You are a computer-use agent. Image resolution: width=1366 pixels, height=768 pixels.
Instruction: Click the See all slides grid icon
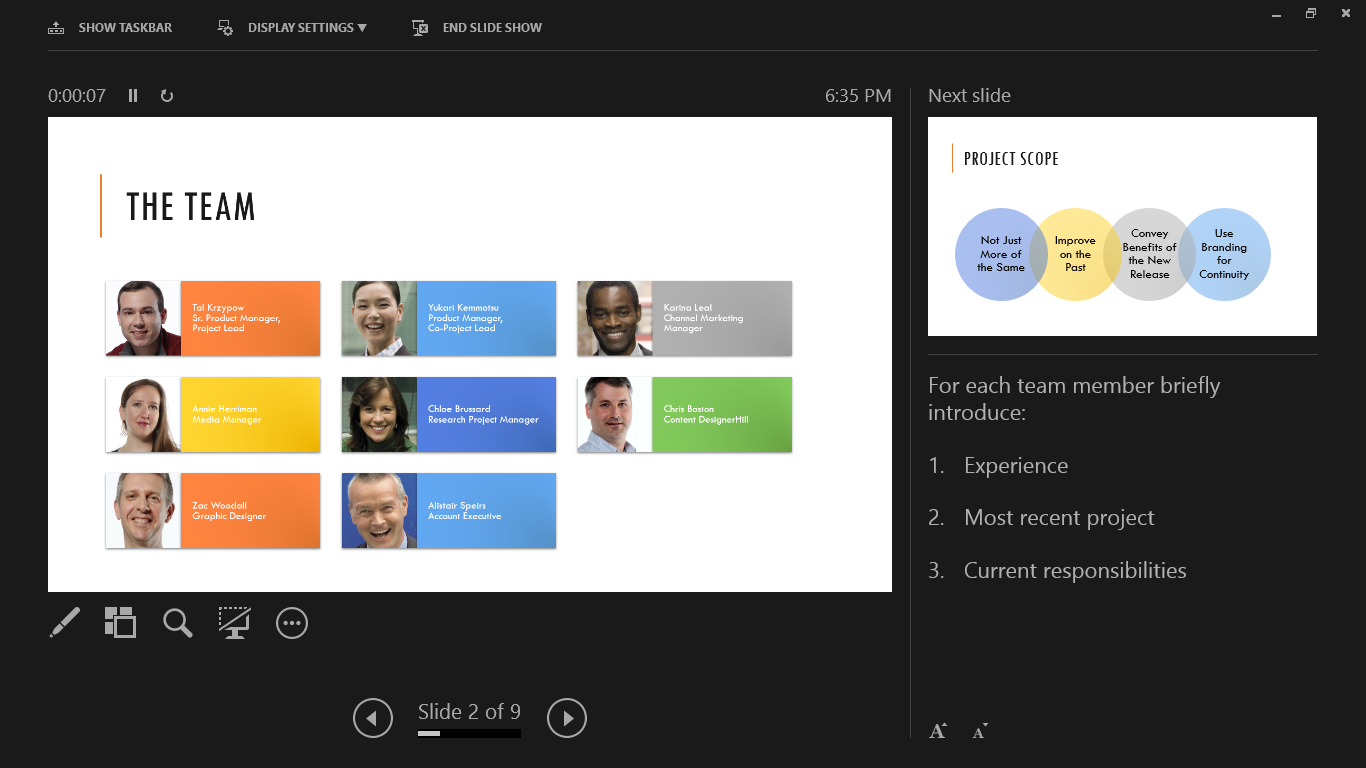[120, 623]
